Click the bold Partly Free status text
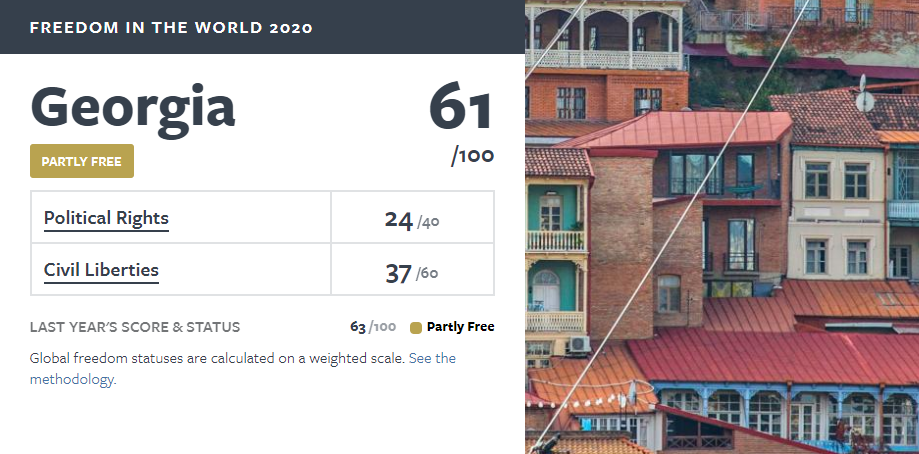This screenshot has width=919, height=454. point(460,327)
